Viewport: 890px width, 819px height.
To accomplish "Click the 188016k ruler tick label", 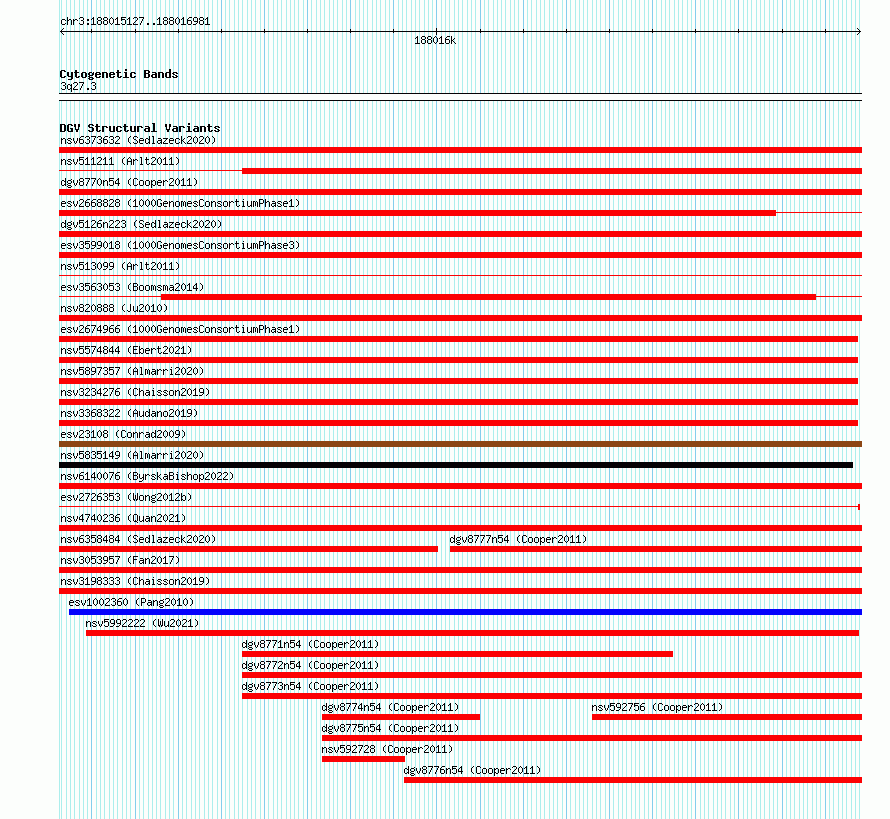I will coord(435,40).
